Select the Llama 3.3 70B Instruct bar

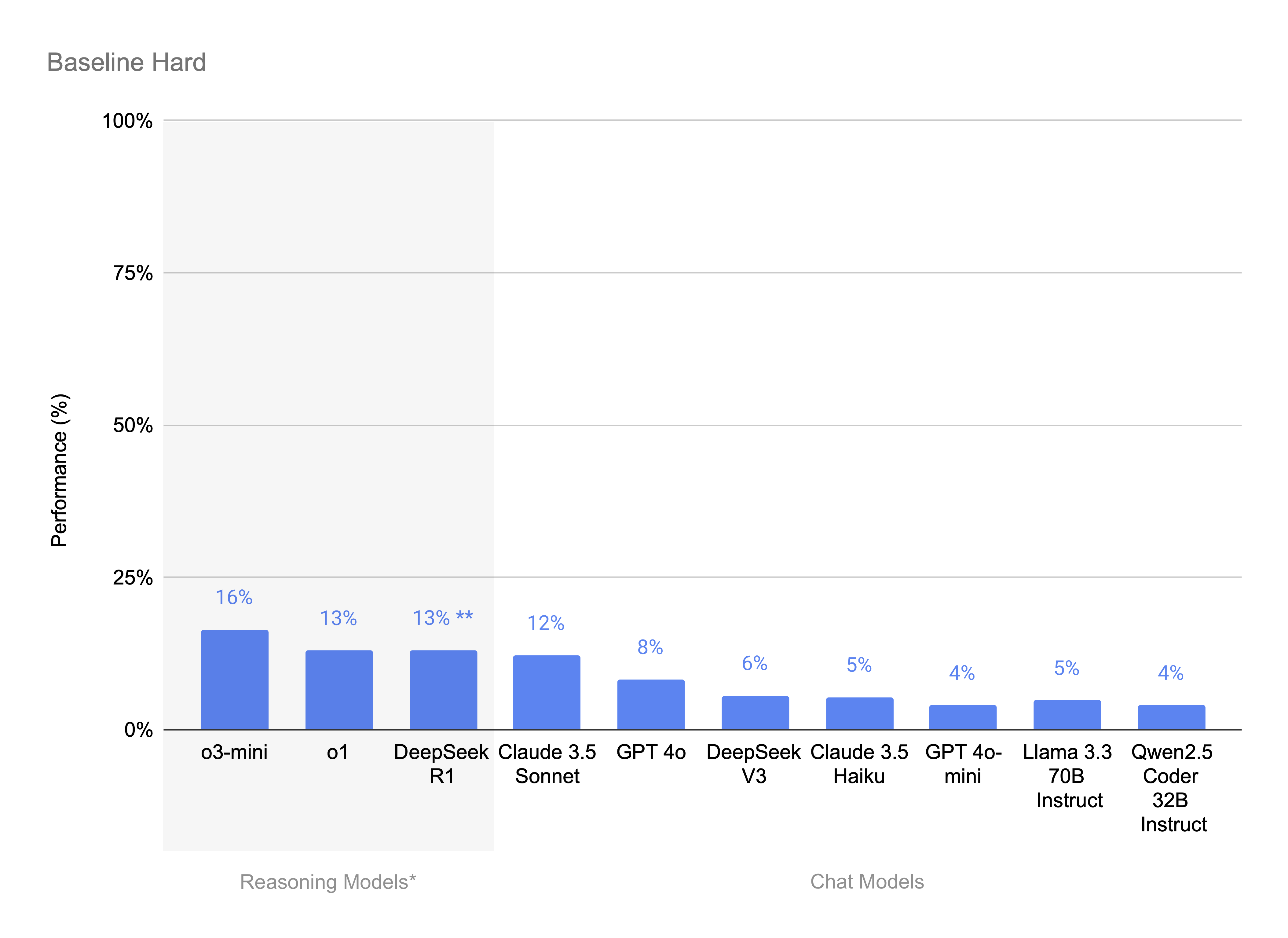(x=1067, y=715)
